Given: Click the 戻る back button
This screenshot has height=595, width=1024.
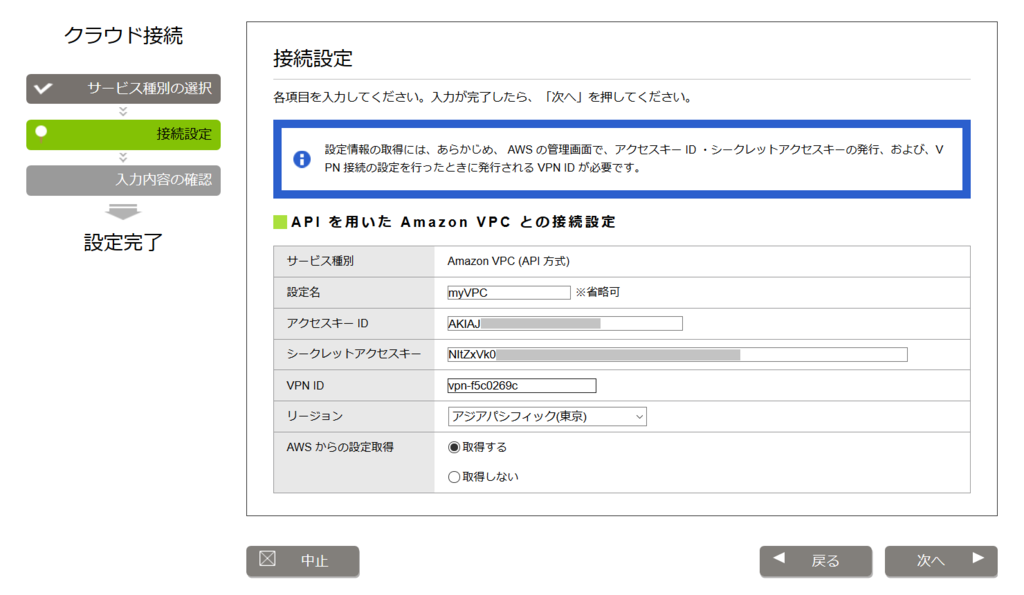Looking at the screenshot, I should click(816, 561).
